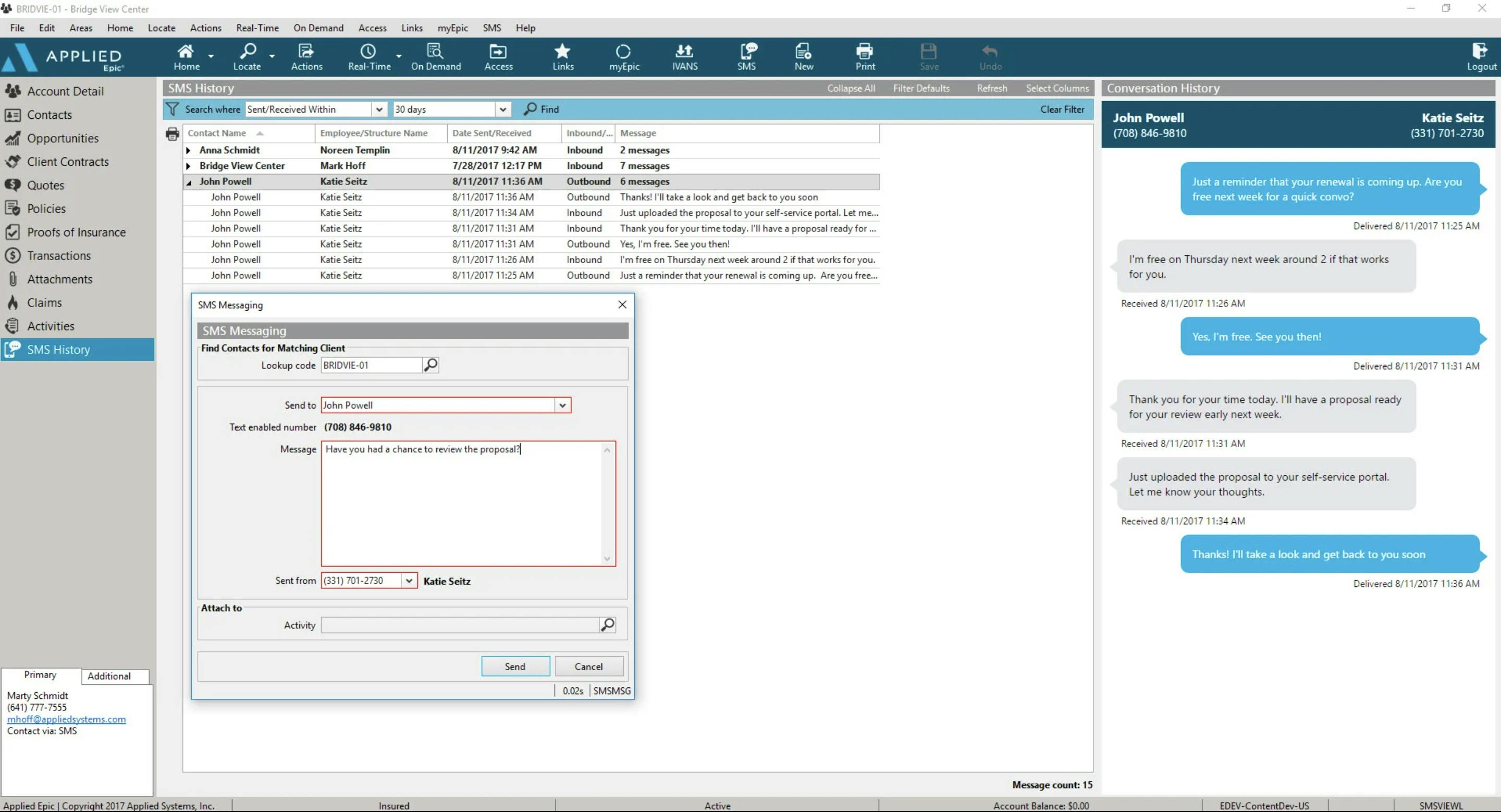The width and height of the screenshot is (1501, 812).
Task: Open the Send to dropdown
Action: click(562, 405)
